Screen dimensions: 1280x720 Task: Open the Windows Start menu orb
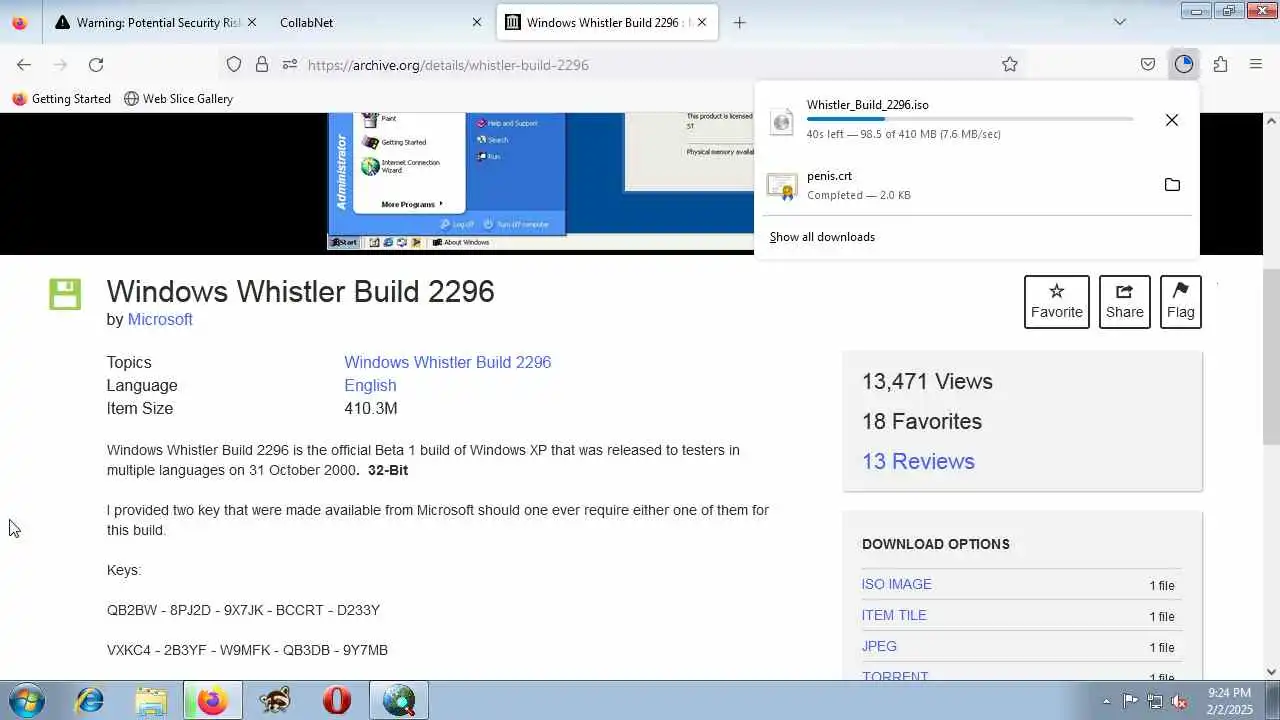coord(27,701)
